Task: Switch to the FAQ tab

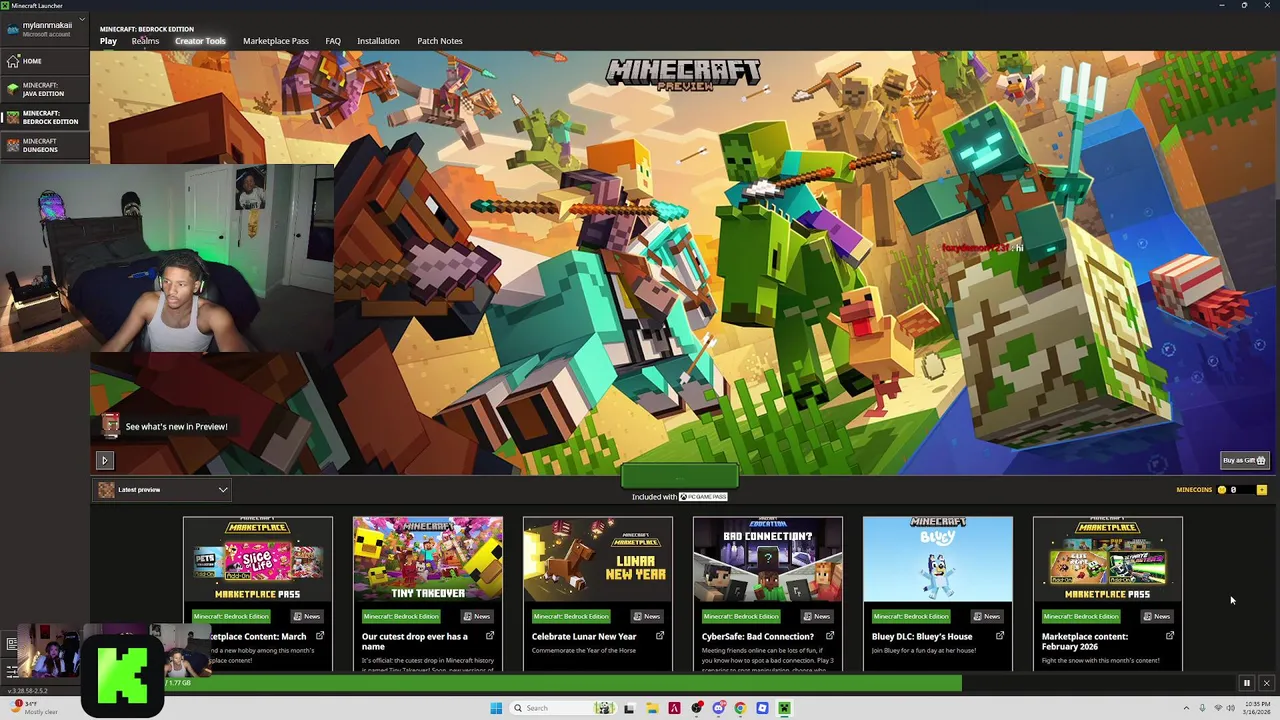Action: (x=333, y=41)
